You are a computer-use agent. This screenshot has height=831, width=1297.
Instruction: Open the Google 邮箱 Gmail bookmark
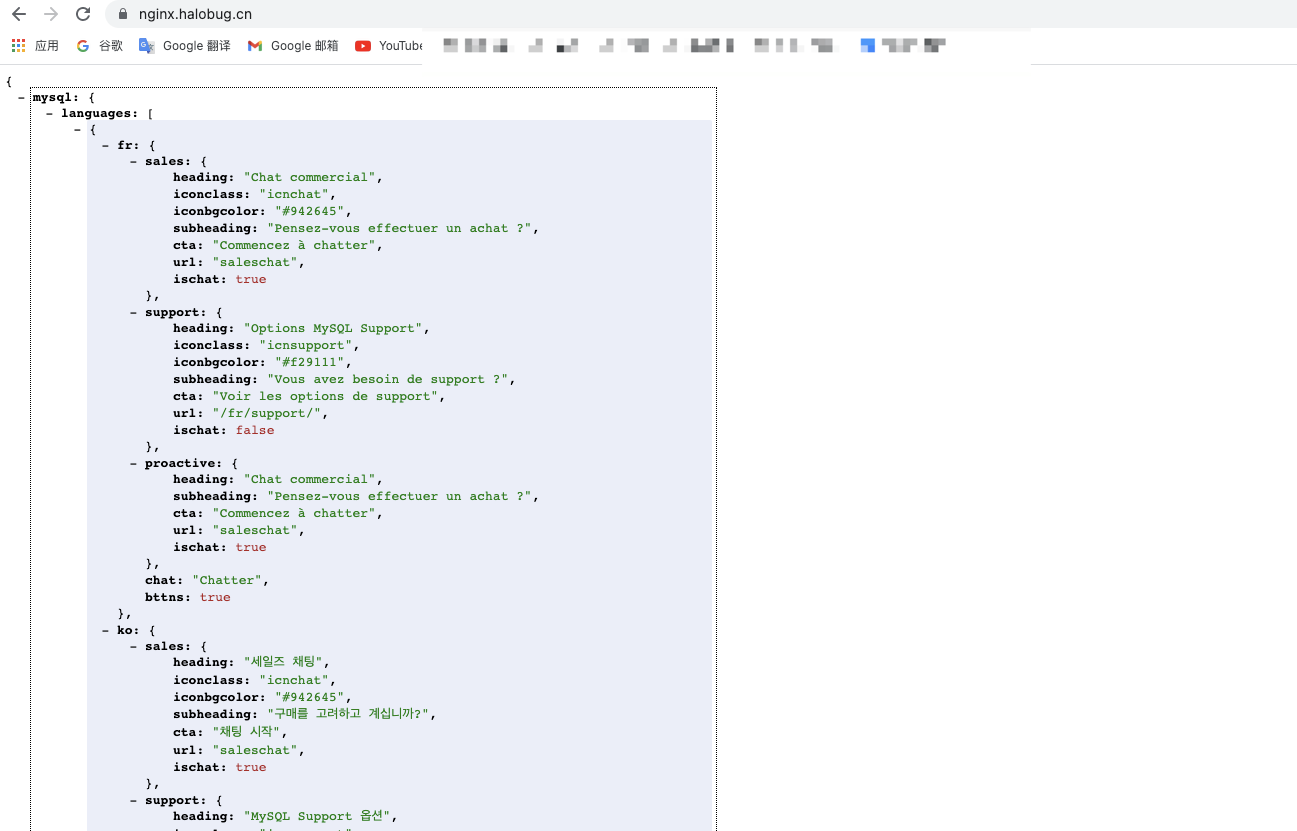tap(293, 45)
